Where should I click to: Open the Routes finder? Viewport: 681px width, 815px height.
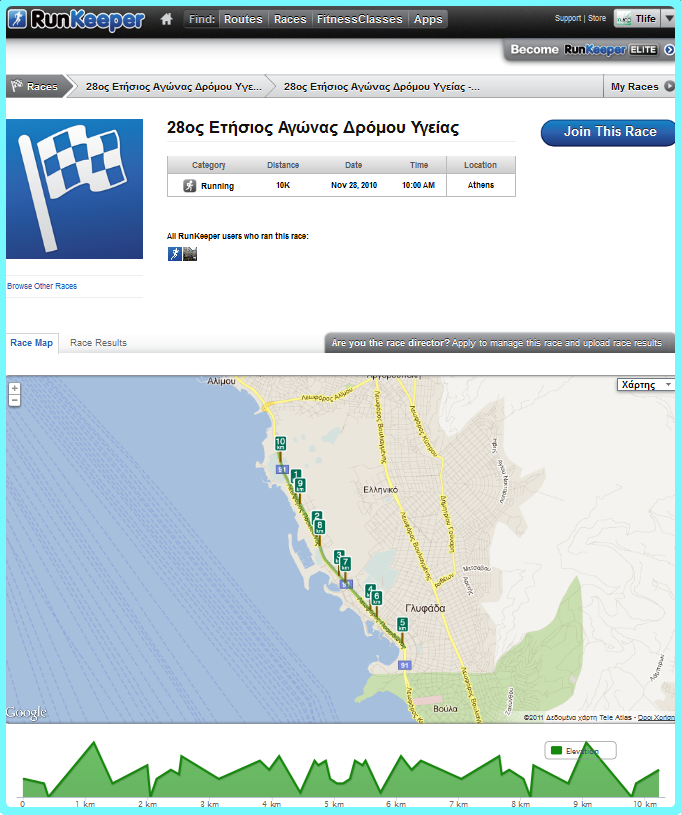243,19
